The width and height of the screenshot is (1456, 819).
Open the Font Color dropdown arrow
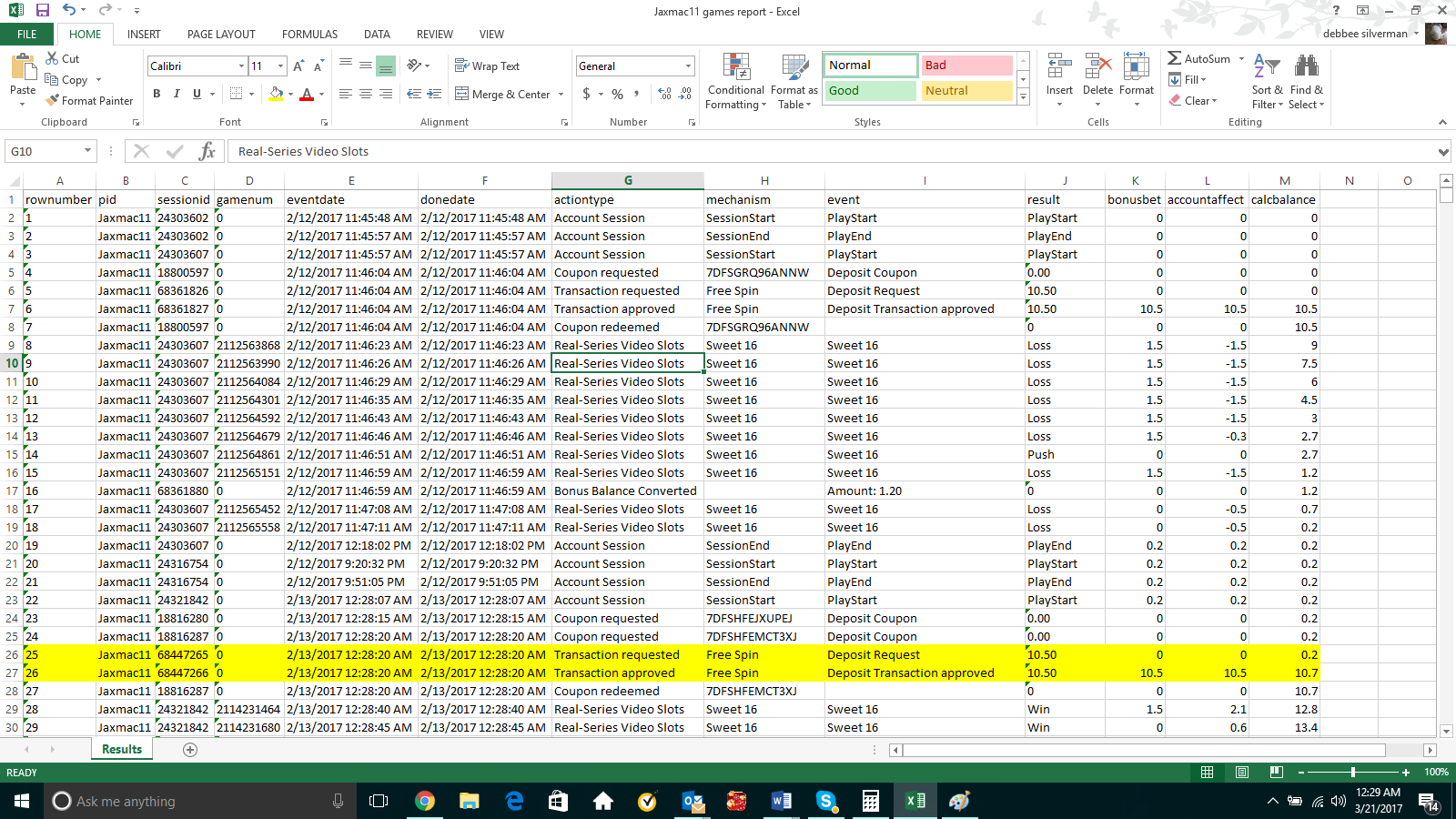[x=321, y=95]
